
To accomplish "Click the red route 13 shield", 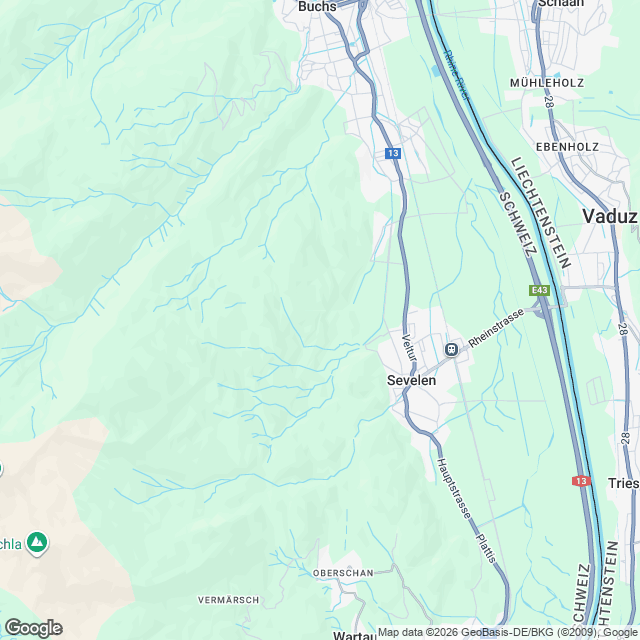I will coord(581,481).
